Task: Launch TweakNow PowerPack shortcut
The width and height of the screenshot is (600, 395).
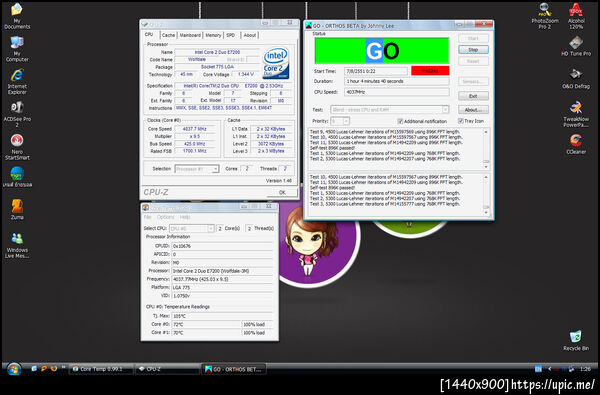Action: pos(576,114)
